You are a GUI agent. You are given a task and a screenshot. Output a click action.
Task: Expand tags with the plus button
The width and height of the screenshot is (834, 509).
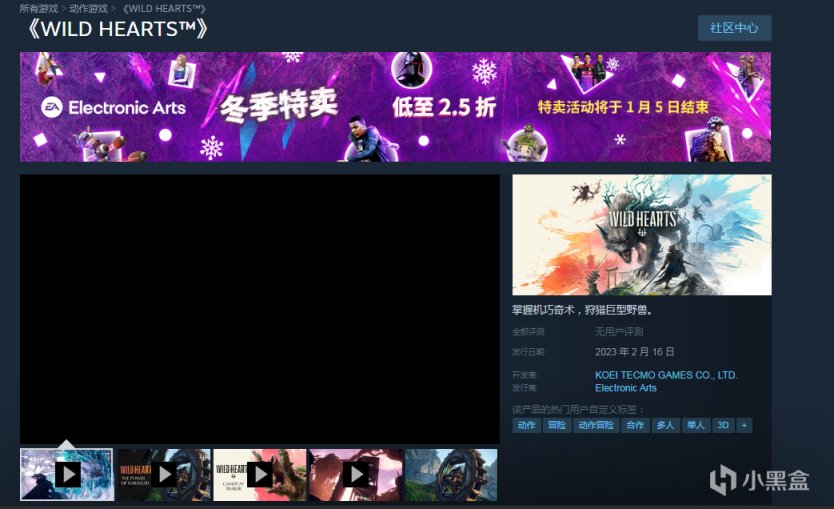point(743,425)
